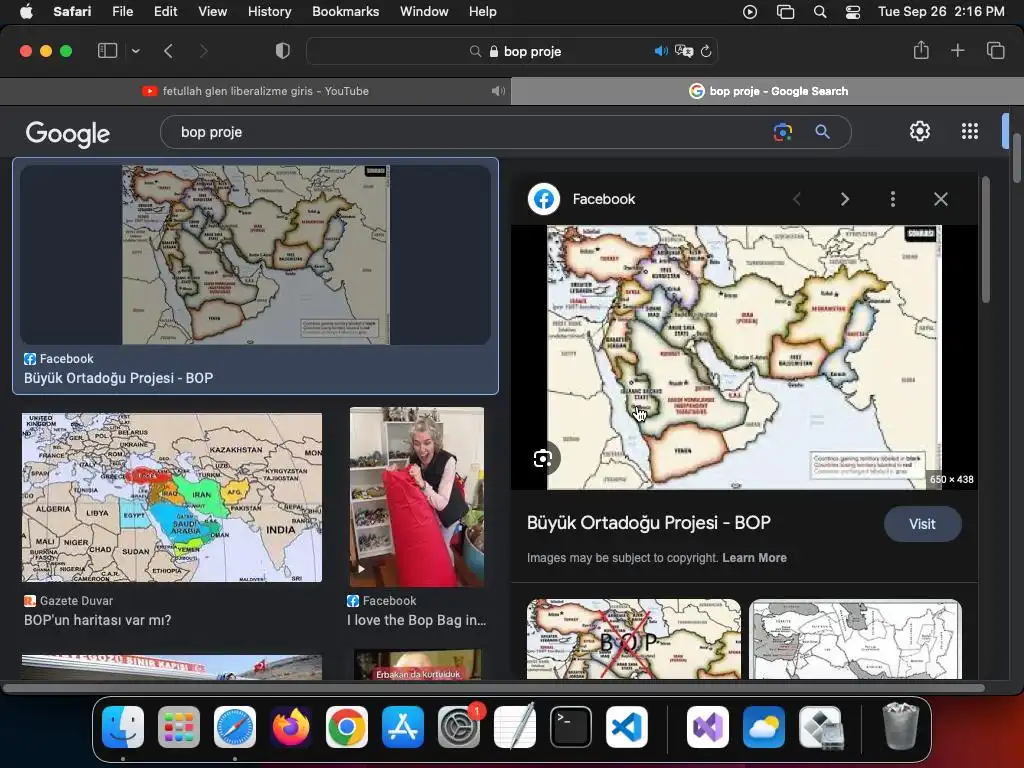Click the Facebook source icon in preview panel

click(544, 199)
